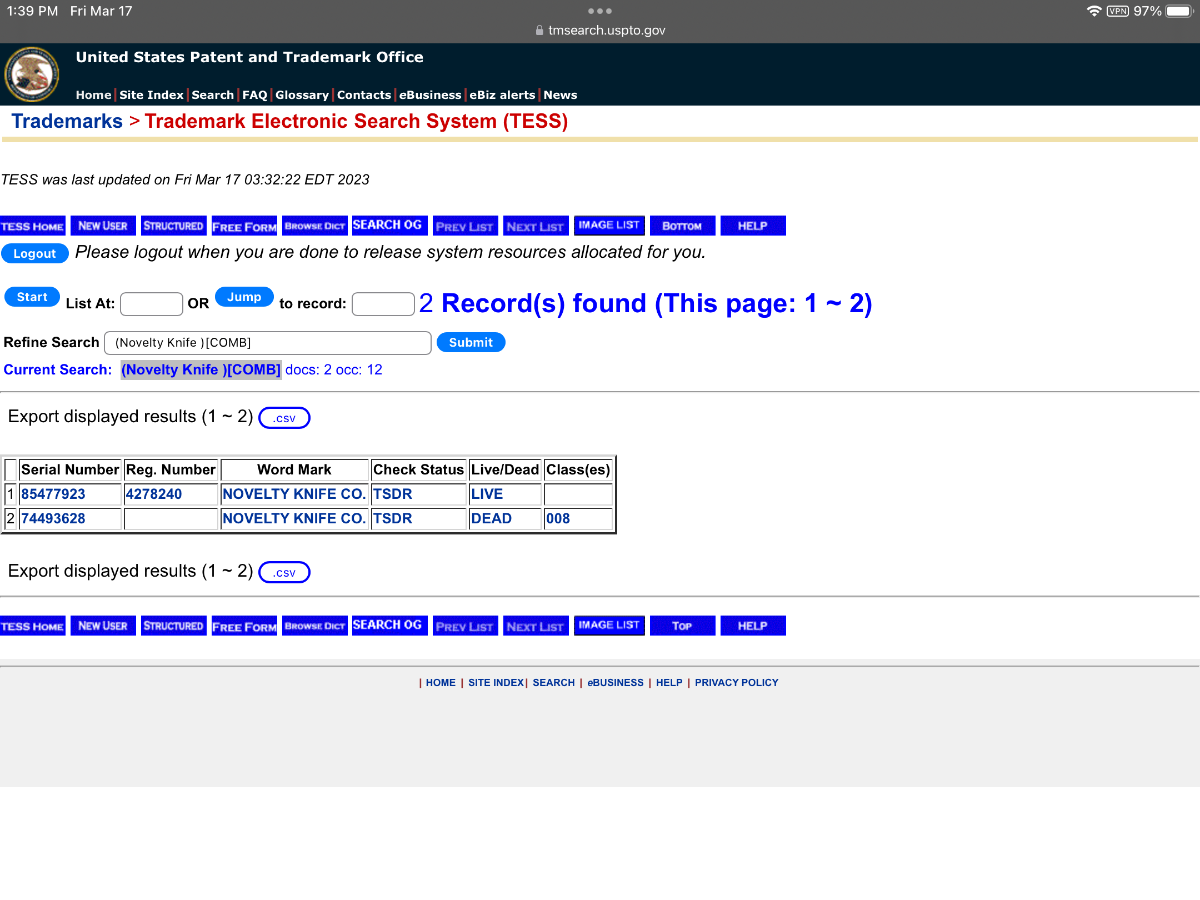
Task: Click top Prev List button
Action: pos(465,226)
